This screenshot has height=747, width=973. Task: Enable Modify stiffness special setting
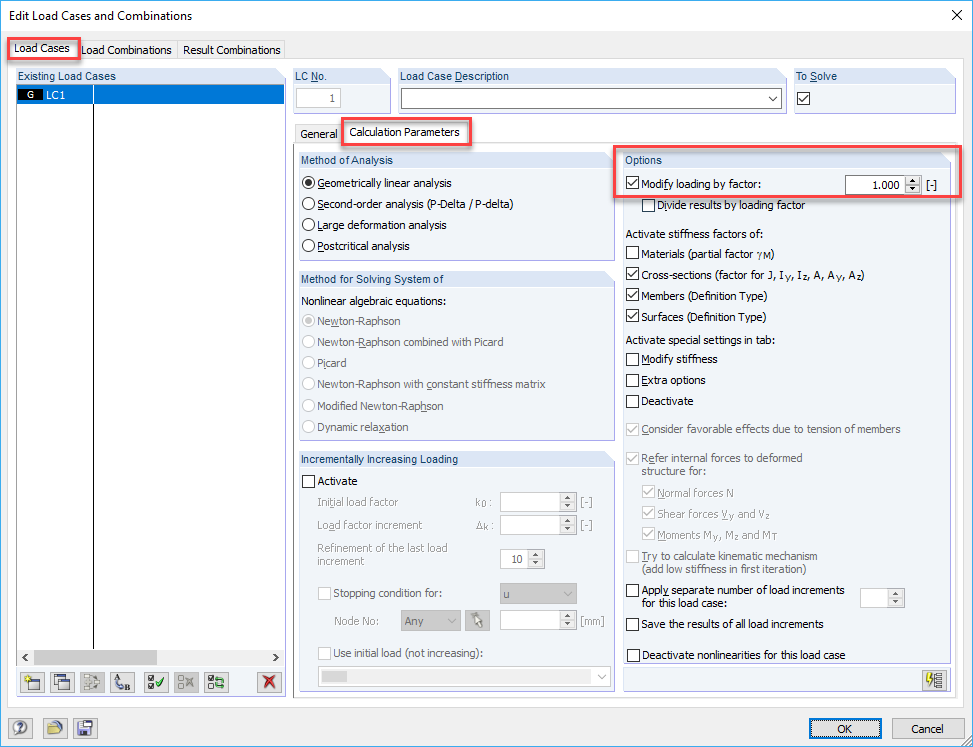click(x=632, y=359)
